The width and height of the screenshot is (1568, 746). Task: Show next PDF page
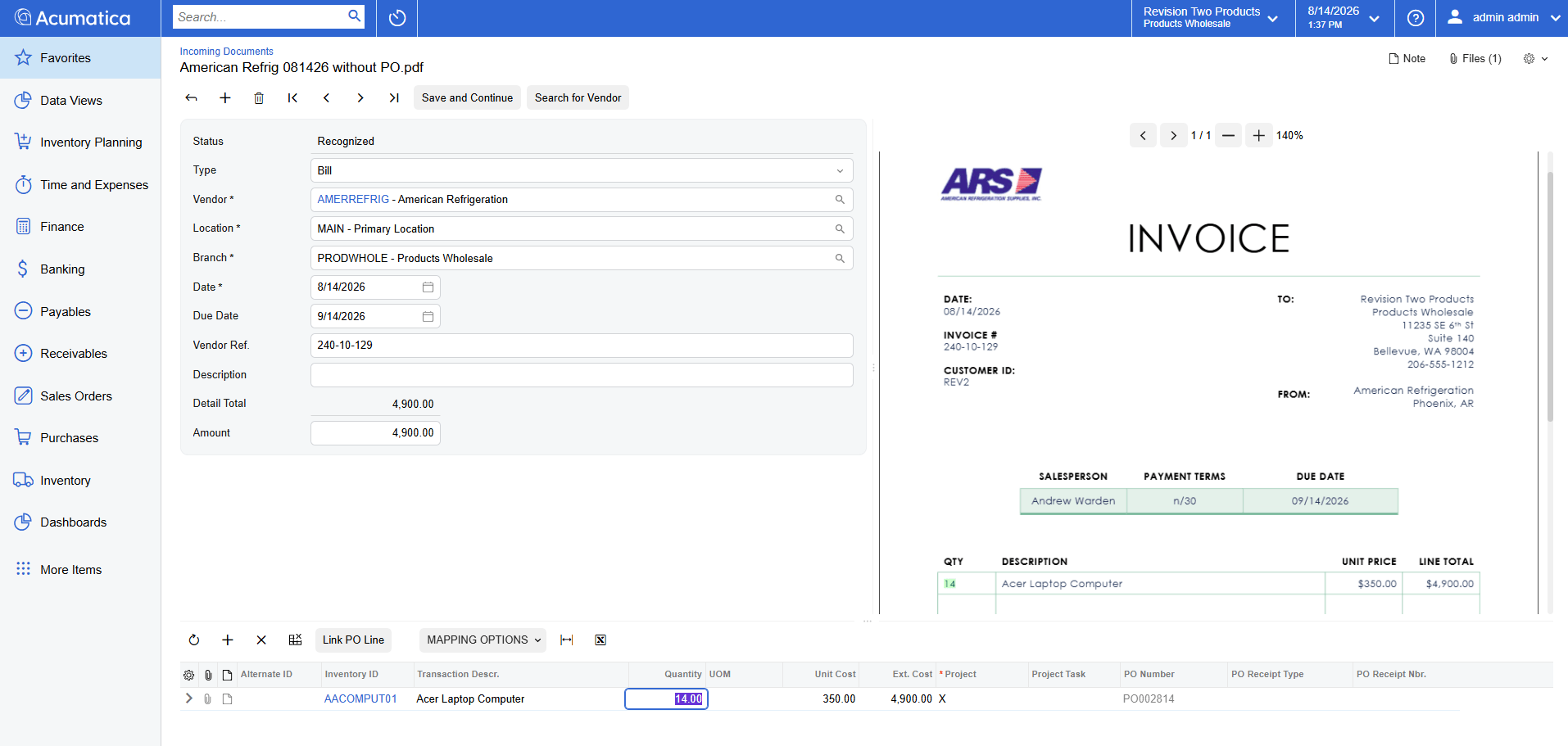1173,135
